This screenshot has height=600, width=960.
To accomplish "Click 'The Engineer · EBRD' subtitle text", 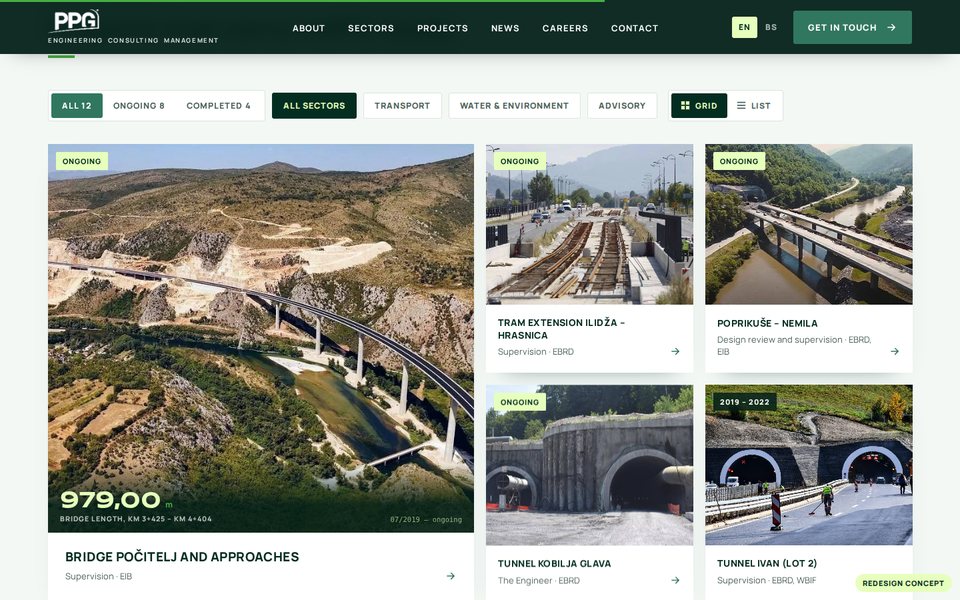I will [539, 580].
